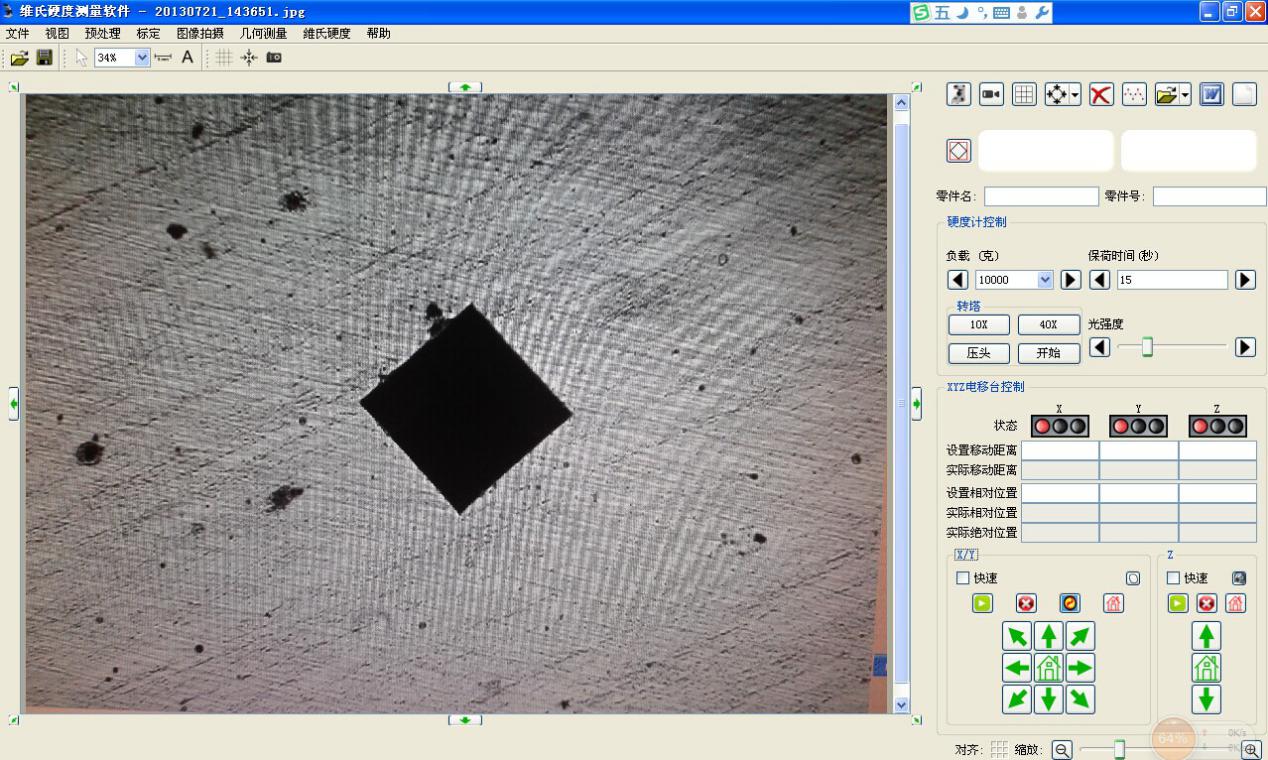The image size is (1268, 760).
Task: Click the red X delete icon
Action: (x=1101, y=94)
